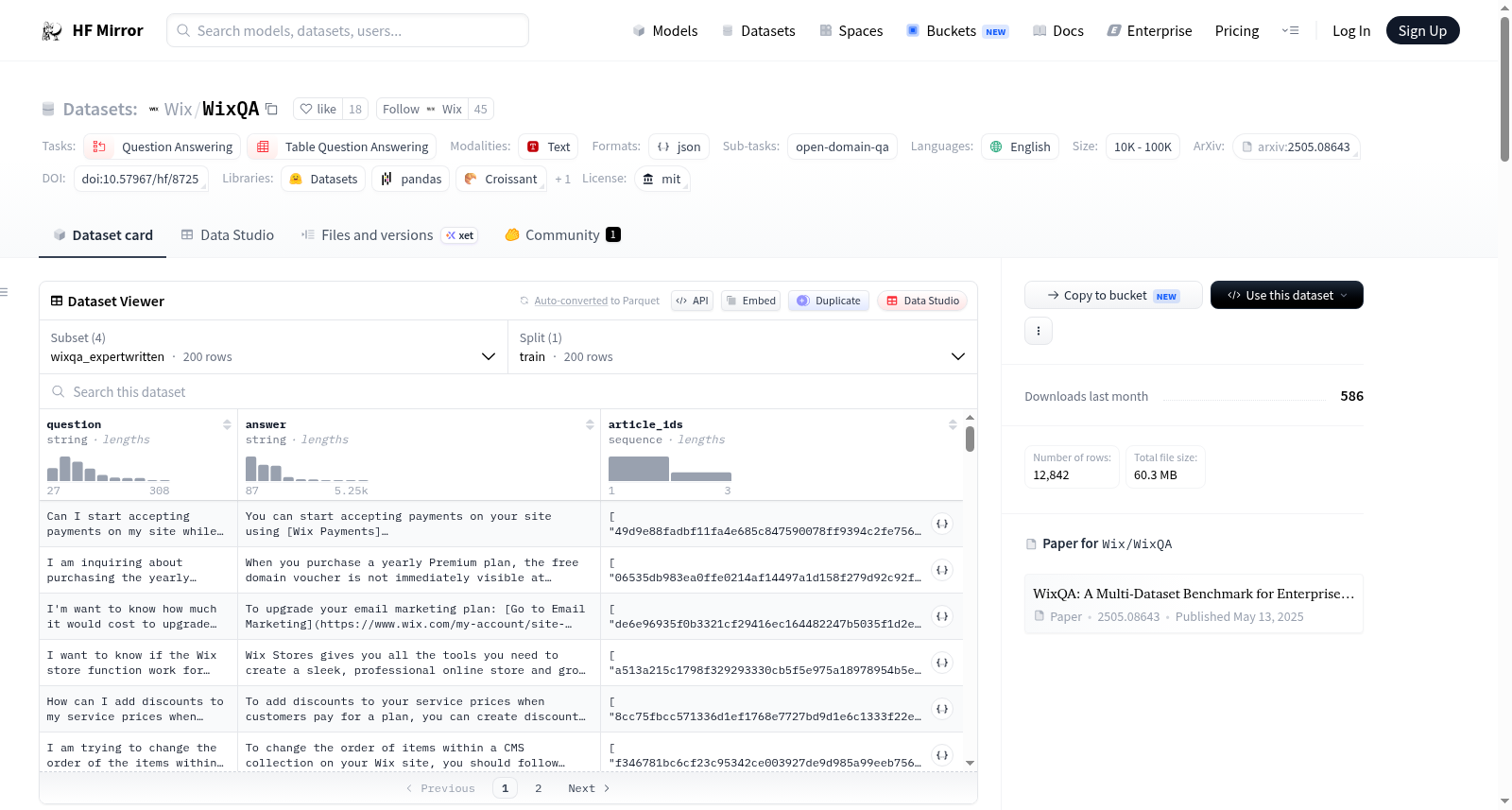Switch to the Dataset card tab
The width and height of the screenshot is (1512, 810).
[x=103, y=235]
